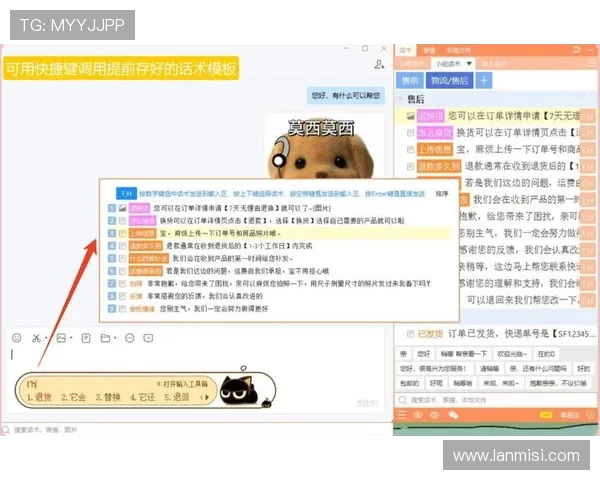The image size is (600, 480).
Task: Click the 请稍等 quick phrase button
Action: [x=489, y=367]
